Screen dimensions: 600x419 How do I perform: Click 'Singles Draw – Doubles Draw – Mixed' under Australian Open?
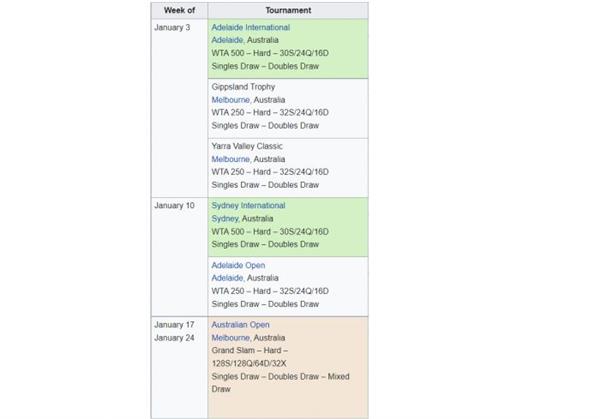(280, 377)
